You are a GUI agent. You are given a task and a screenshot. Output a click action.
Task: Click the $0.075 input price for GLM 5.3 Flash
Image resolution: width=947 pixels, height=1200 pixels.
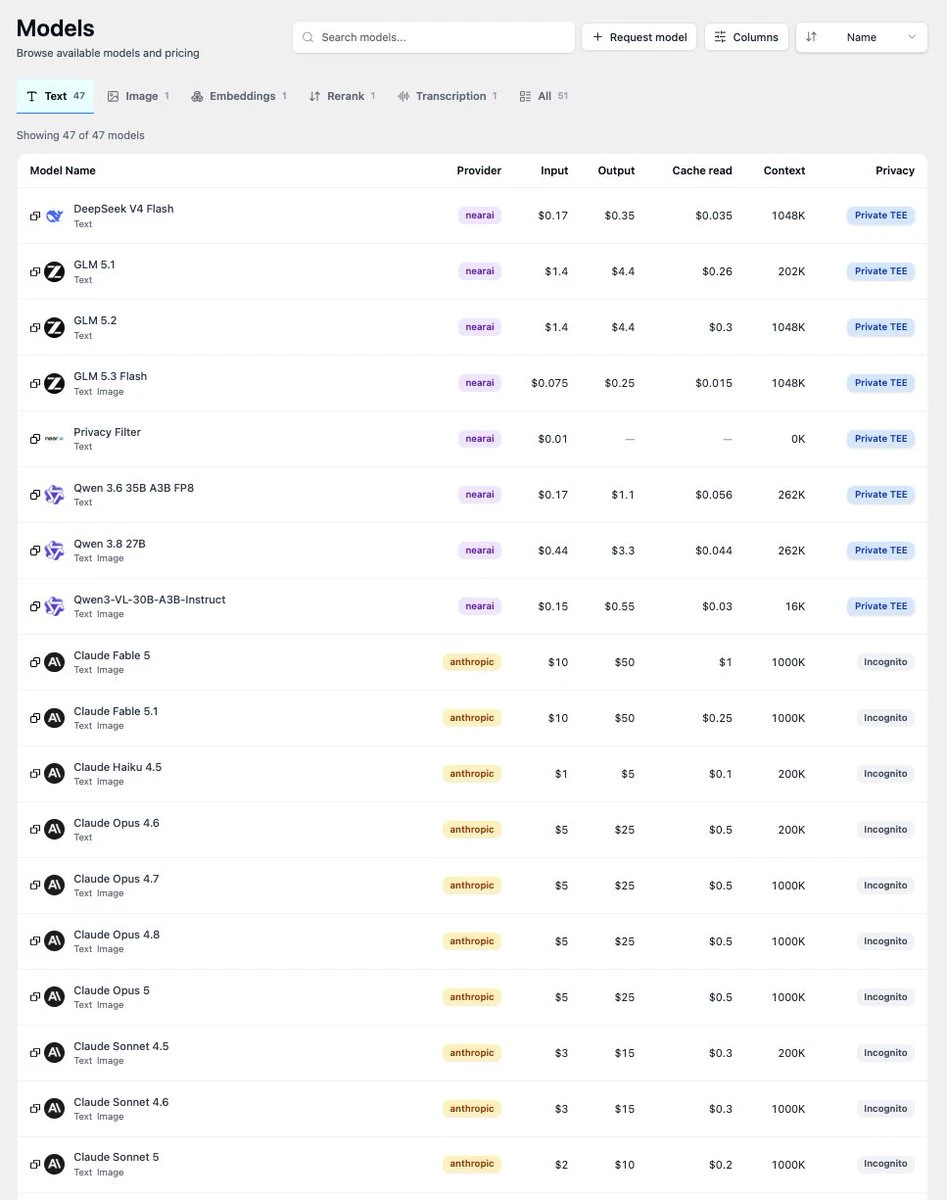[550, 383]
